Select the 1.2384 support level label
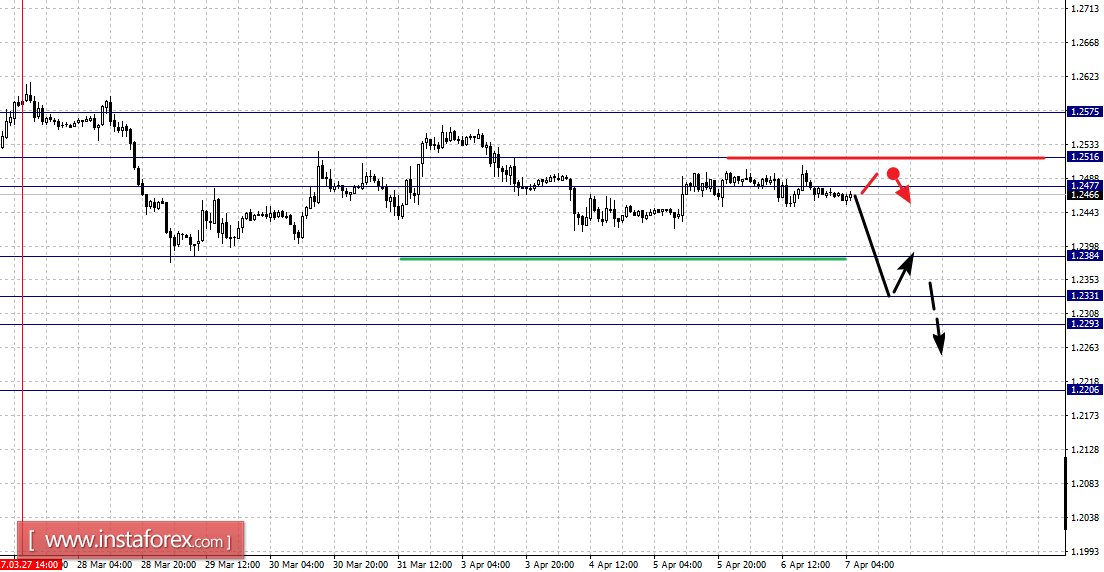The width and height of the screenshot is (1104, 572). tap(1084, 256)
